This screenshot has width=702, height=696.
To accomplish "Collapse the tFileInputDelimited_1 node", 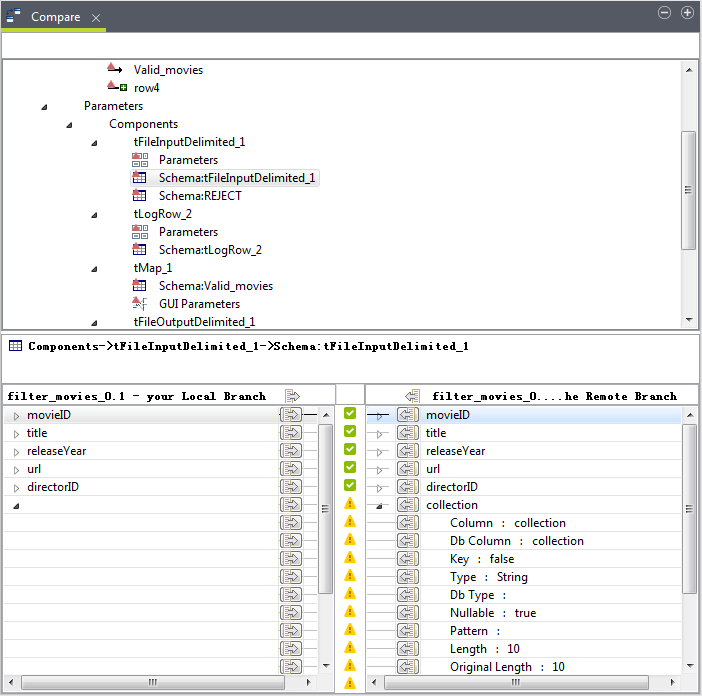I will (x=94, y=143).
